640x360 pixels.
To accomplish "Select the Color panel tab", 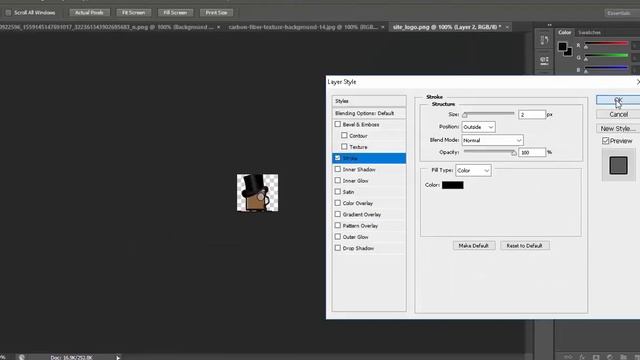I will click(565, 33).
